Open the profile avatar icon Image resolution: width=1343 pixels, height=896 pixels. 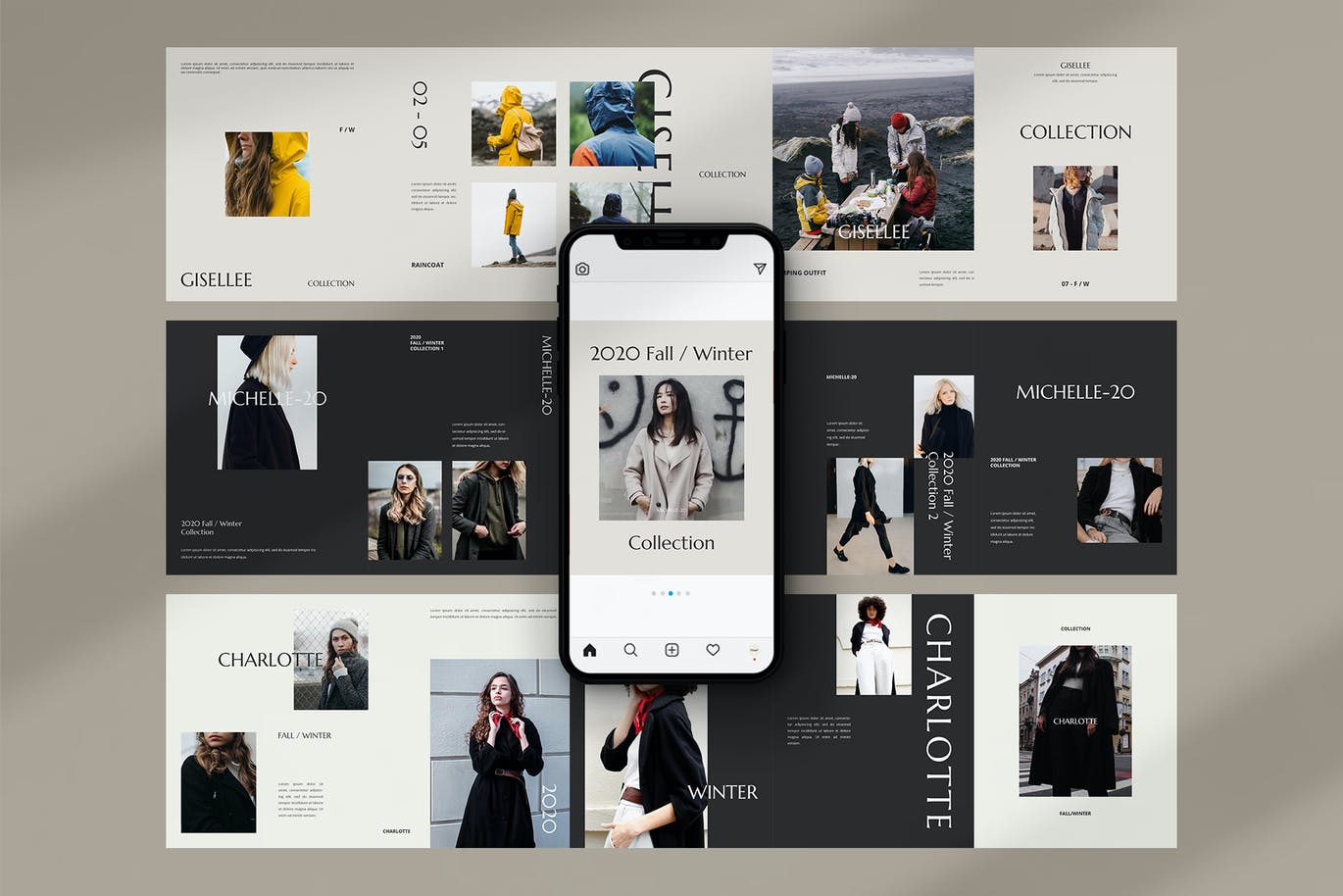[x=754, y=650]
